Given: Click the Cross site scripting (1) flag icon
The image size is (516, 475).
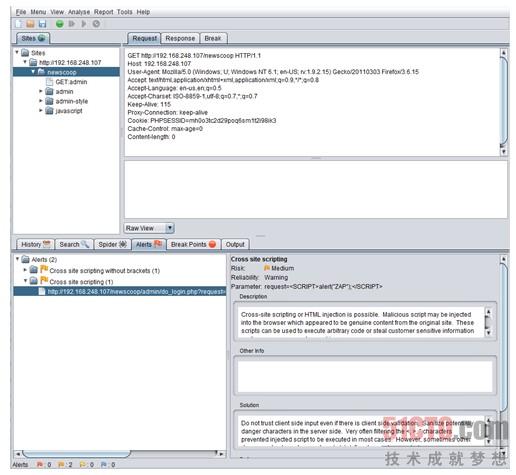Looking at the screenshot, I should tap(44, 280).
